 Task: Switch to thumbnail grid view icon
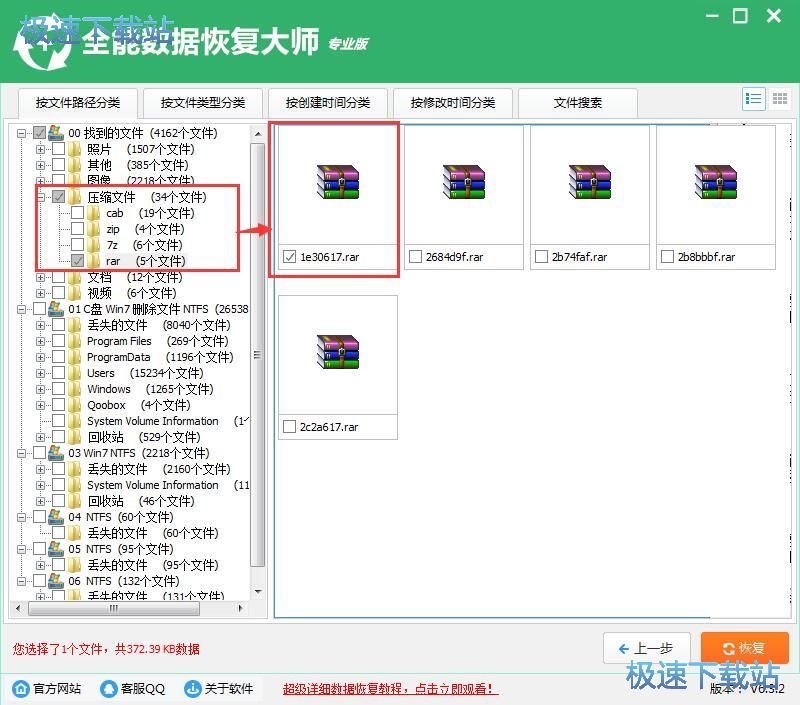click(779, 98)
